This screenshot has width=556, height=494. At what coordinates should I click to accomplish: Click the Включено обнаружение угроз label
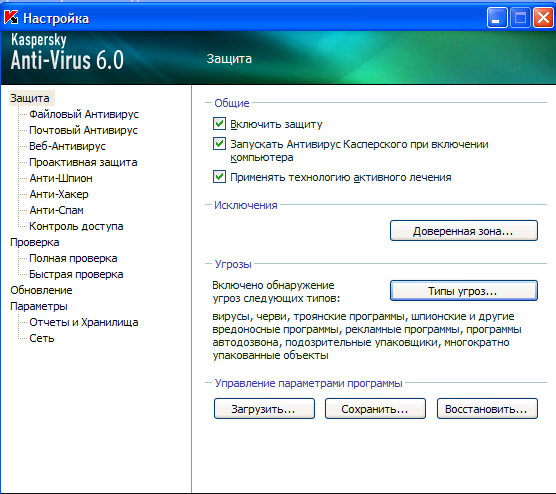click(x=276, y=292)
